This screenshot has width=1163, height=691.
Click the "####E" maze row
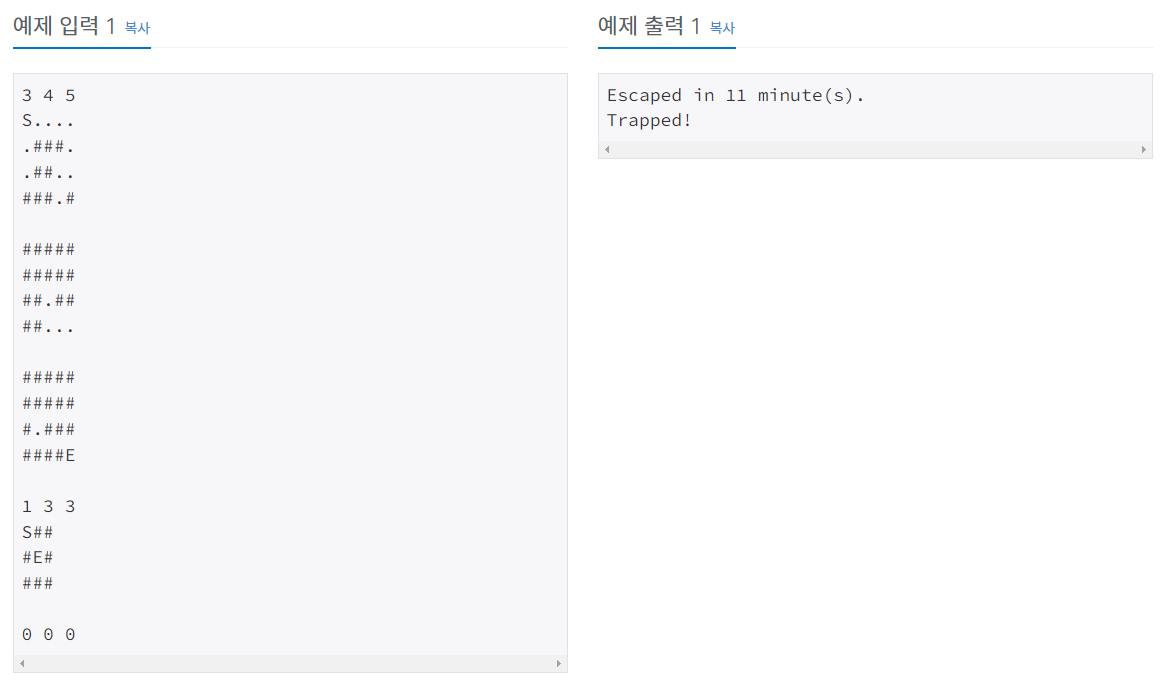[x=49, y=455]
